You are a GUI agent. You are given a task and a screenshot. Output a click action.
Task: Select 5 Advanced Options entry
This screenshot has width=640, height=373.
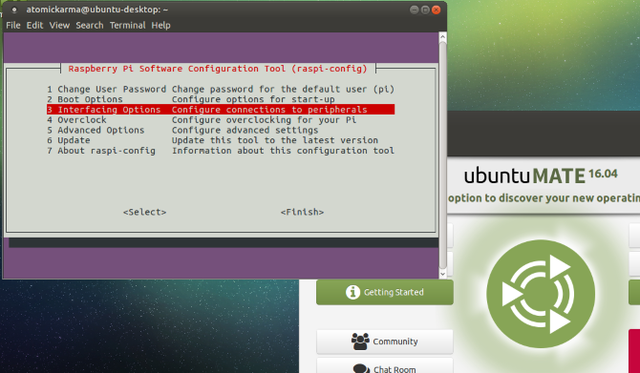click(x=220, y=130)
